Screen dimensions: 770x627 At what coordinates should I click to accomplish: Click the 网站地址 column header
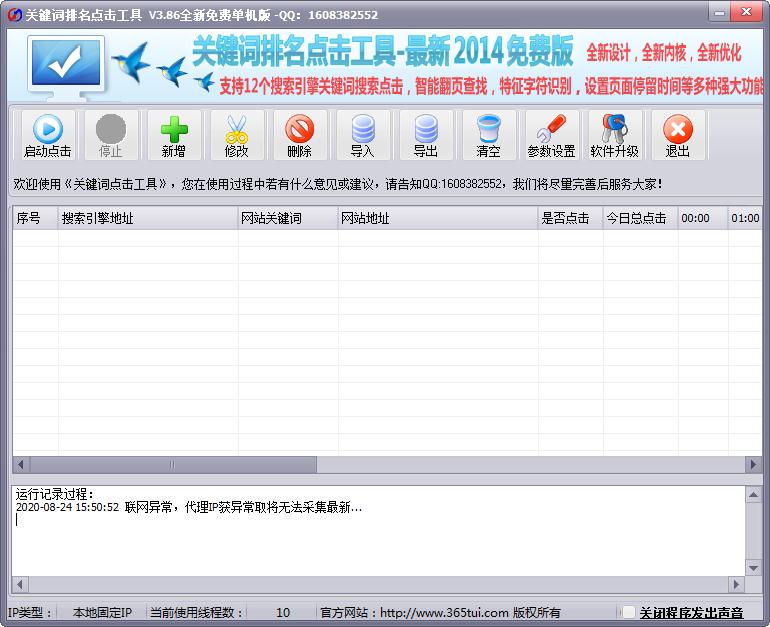pyautogui.click(x=436, y=218)
